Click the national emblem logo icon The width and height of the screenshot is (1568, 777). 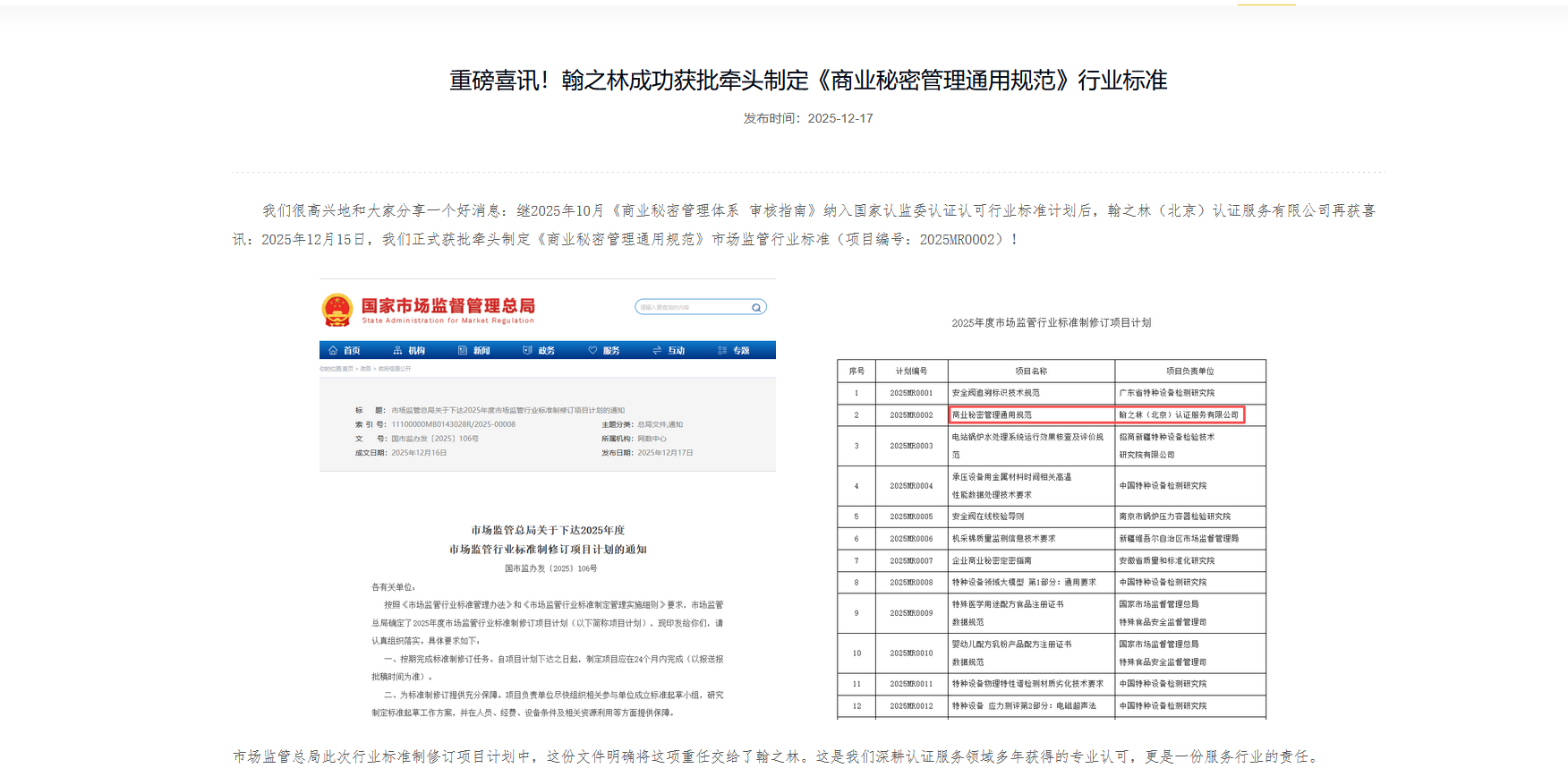click(337, 311)
